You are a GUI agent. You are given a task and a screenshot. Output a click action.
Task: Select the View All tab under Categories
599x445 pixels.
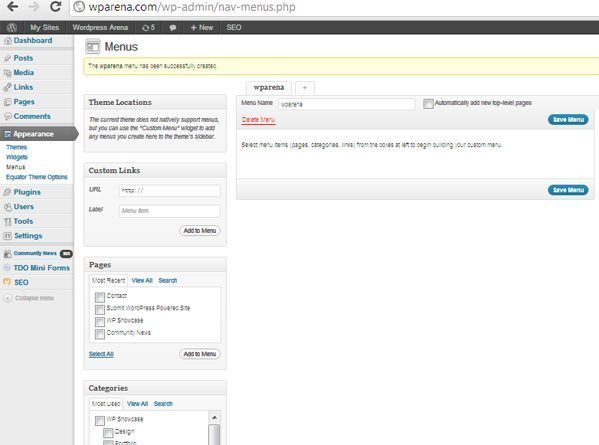138,404
